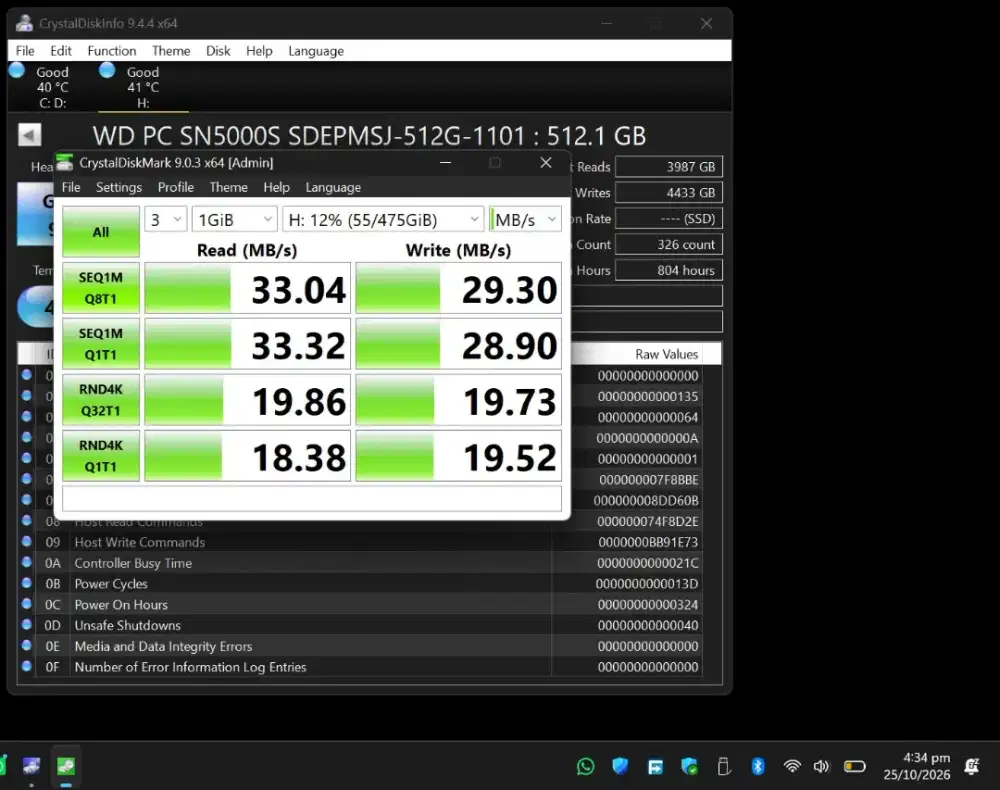Open the volume speaker tray icon
1000x790 pixels.
pos(821,766)
